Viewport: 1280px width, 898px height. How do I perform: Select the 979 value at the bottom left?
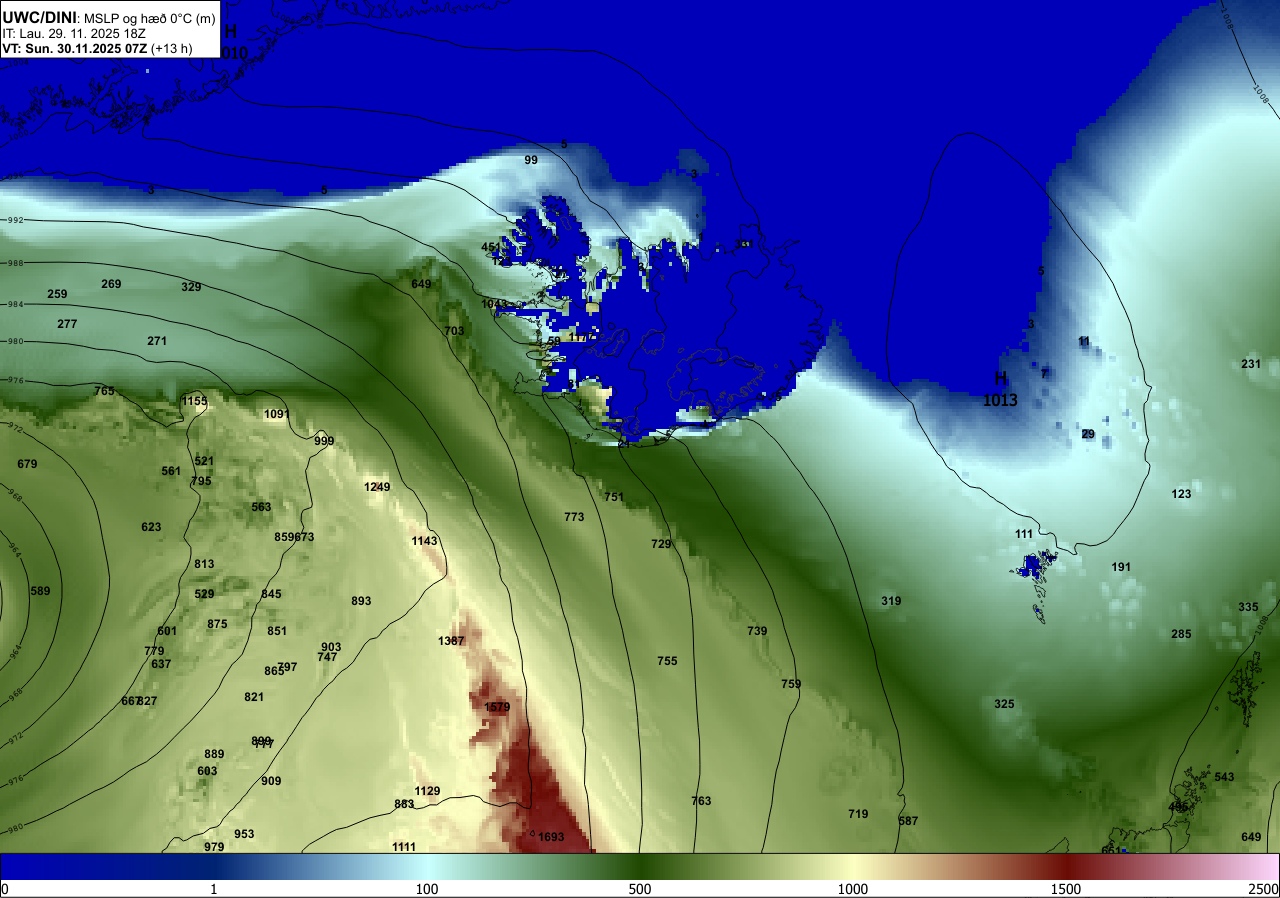point(214,847)
